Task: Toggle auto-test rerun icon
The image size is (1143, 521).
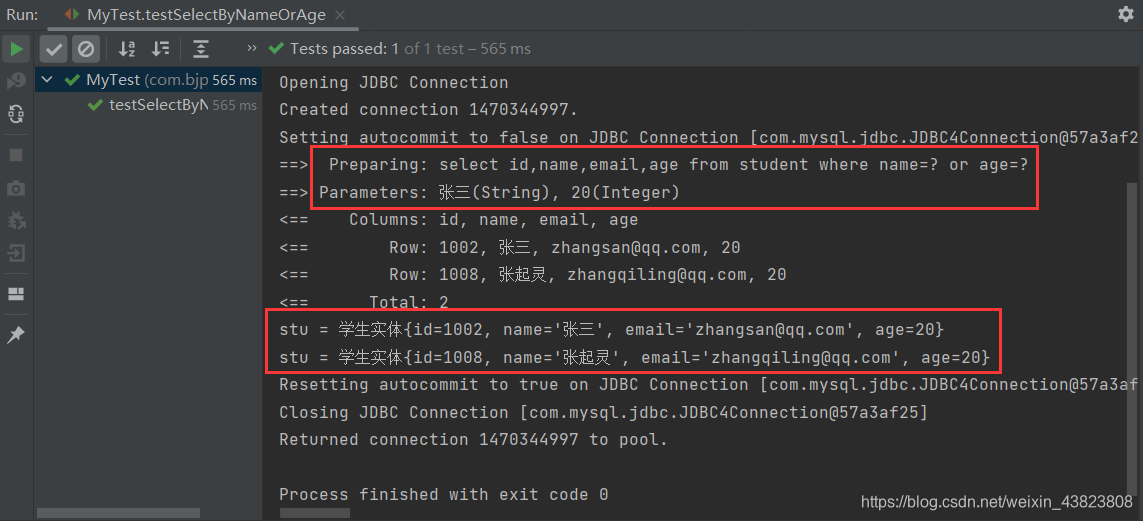Action: tap(16, 114)
